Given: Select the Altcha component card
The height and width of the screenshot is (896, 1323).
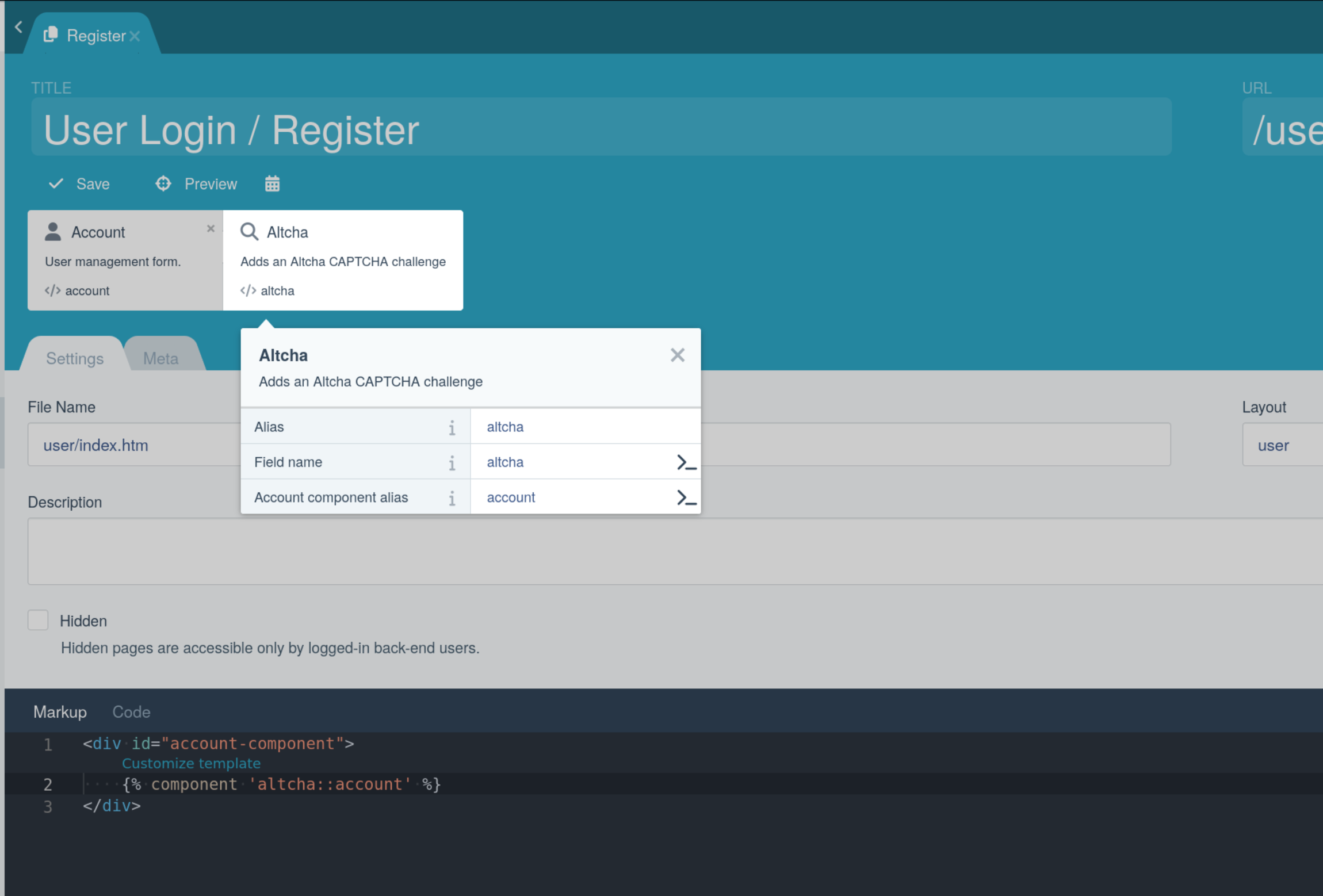Looking at the screenshot, I should [343, 260].
